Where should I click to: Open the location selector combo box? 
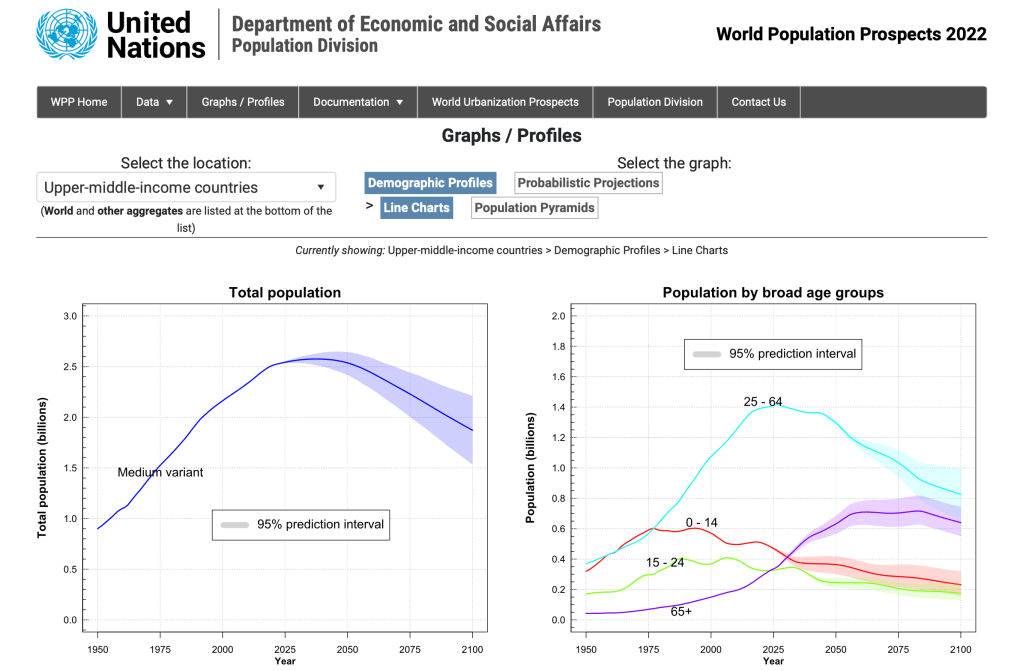tap(186, 187)
